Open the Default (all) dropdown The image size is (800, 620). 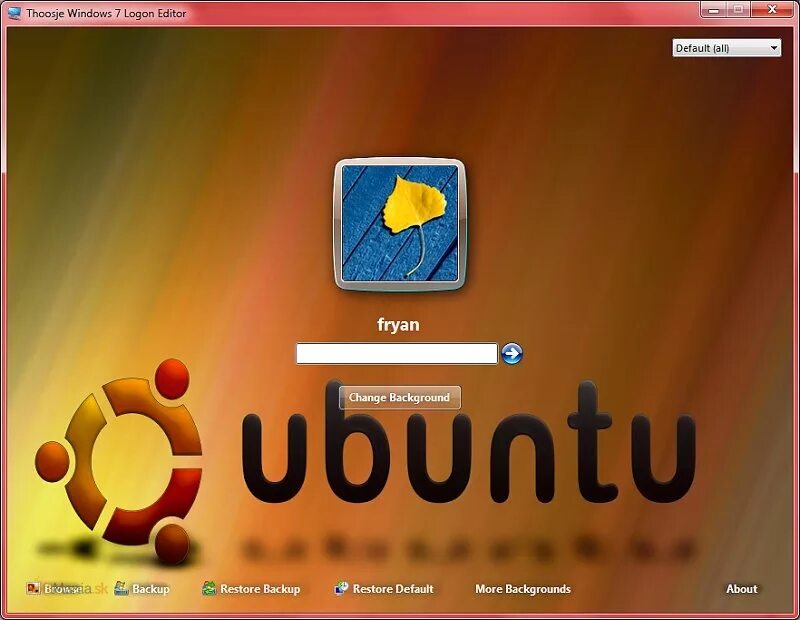point(727,48)
